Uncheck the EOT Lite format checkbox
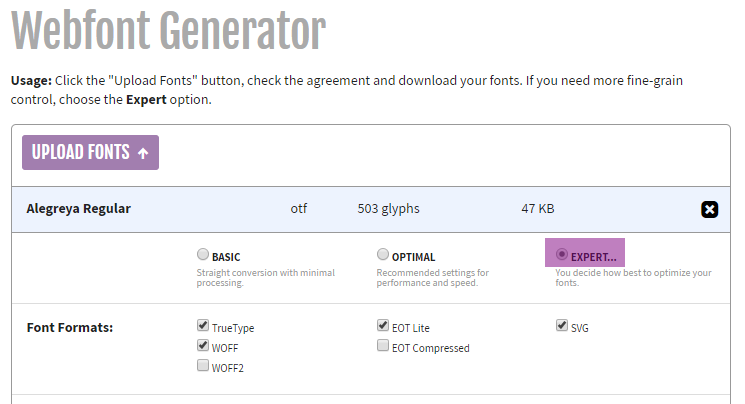The height and width of the screenshot is (404, 745). click(x=383, y=326)
